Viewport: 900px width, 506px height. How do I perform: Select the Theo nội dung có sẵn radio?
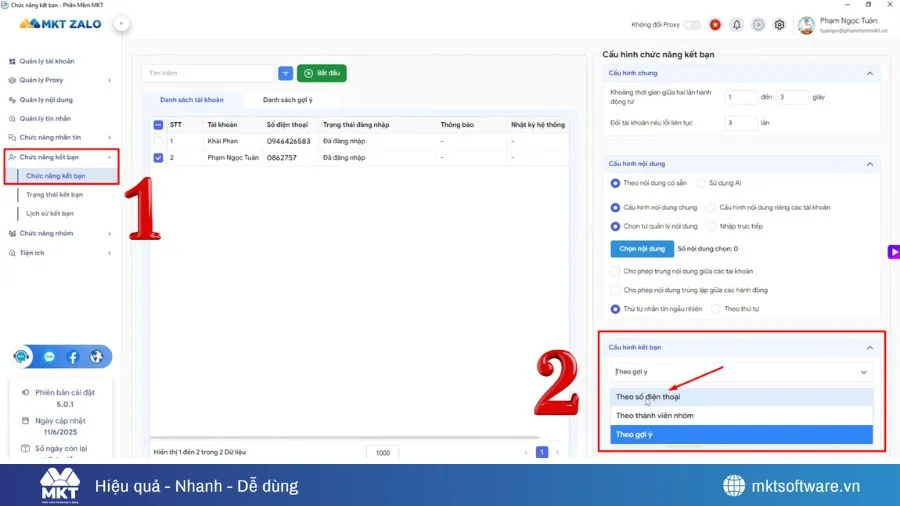[x=615, y=183]
